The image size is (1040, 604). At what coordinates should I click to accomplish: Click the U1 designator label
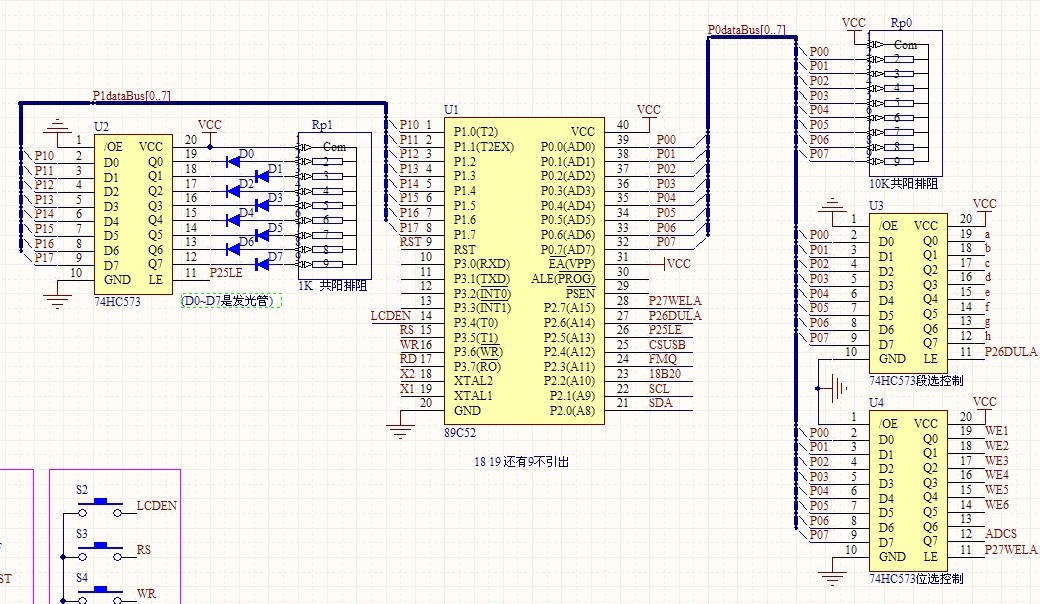point(451,109)
